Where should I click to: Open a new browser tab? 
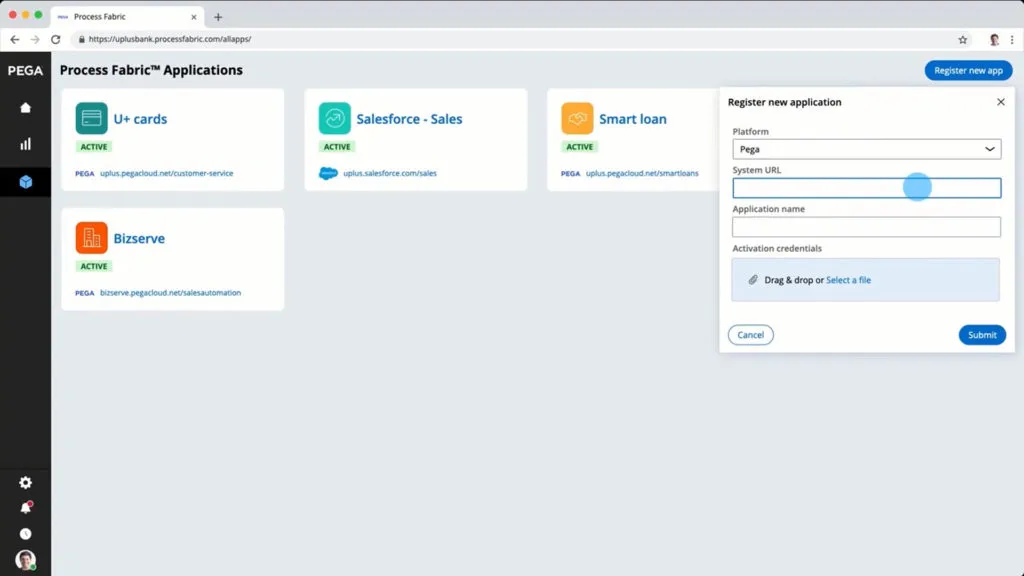(218, 17)
